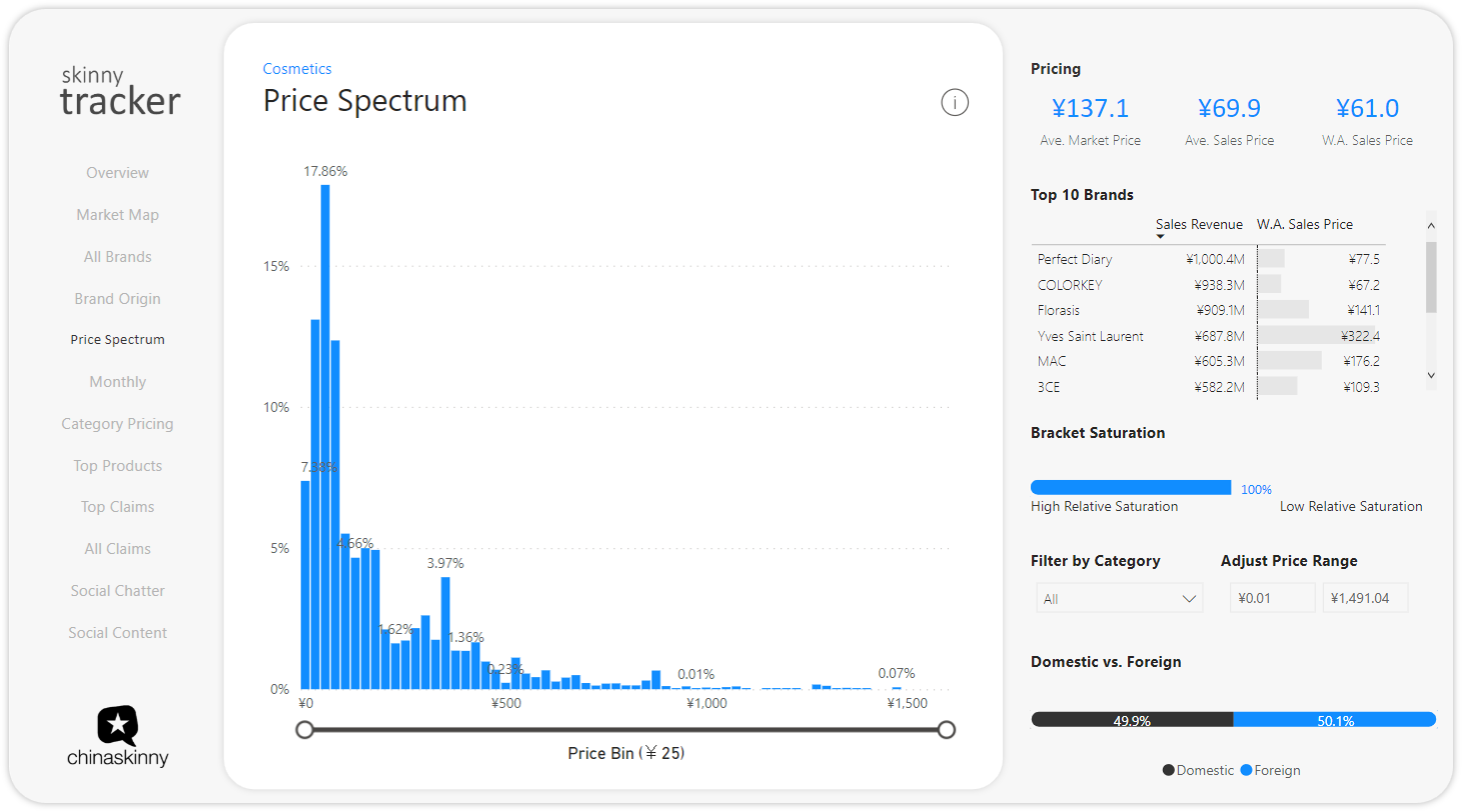The width and height of the screenshot is (1462, 812).
Task: Select the COLORKEY brand row
Action: pos(1208,285)
